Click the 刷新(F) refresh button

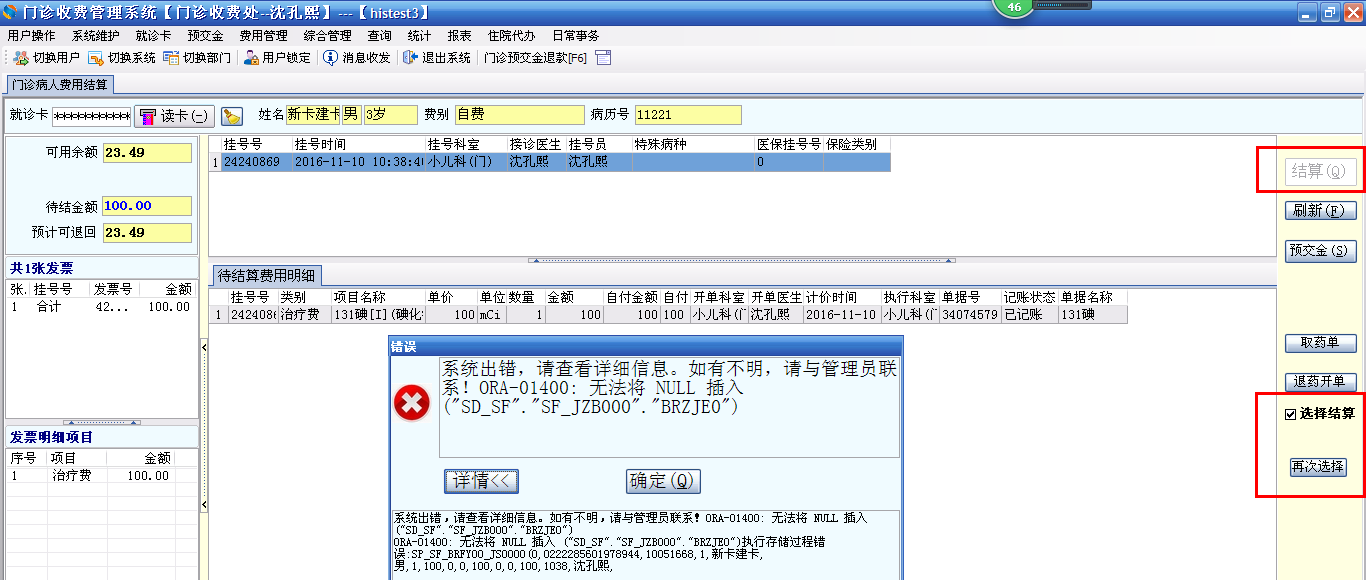click(1320, 211)
